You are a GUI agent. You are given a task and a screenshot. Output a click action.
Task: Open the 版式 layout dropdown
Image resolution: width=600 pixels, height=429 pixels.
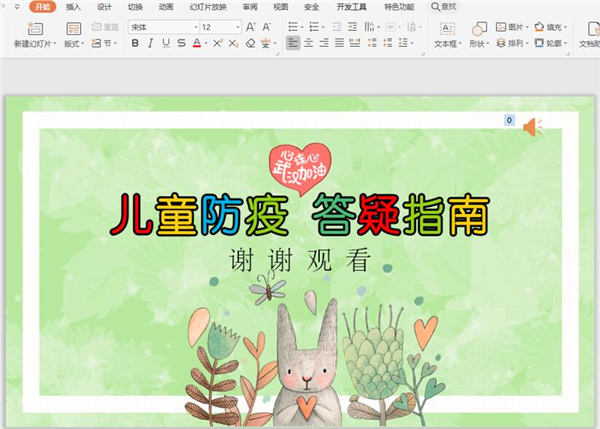pos(74,44)
